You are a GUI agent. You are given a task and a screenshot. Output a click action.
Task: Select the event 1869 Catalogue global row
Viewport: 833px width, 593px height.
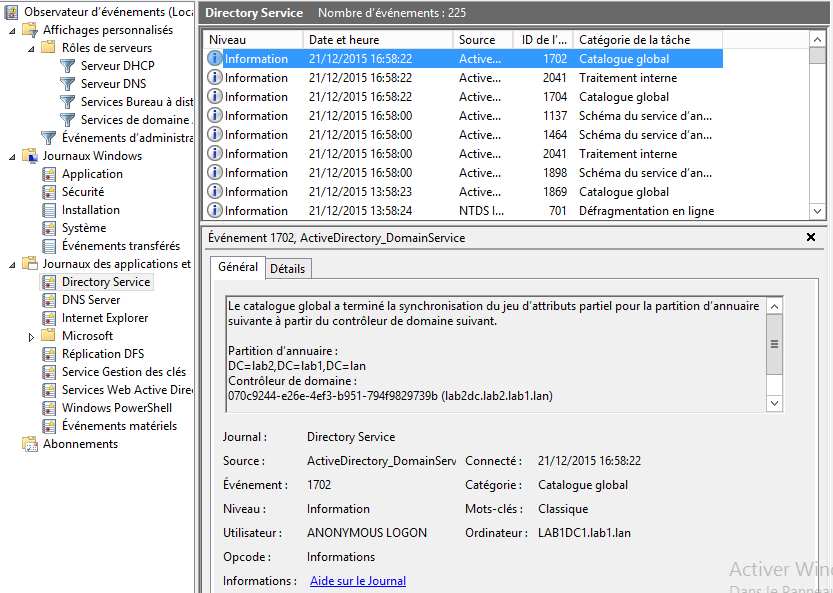pos(463,192)
